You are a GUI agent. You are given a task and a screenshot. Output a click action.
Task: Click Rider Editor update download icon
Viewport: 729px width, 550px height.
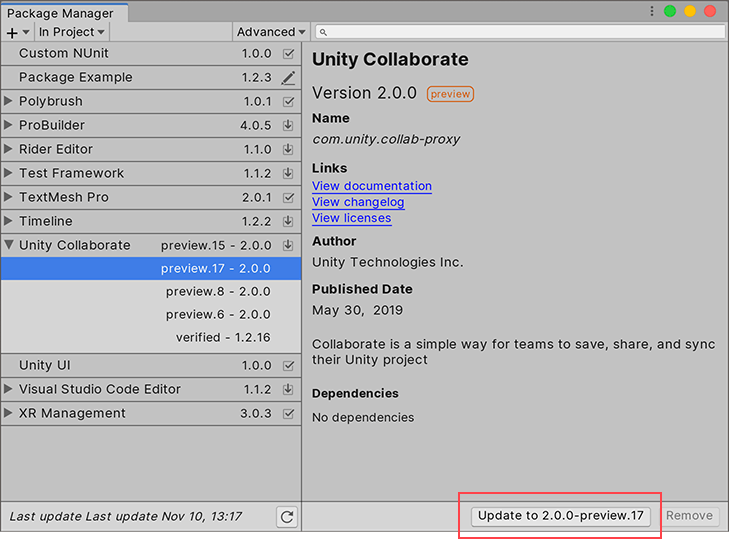tap(288, 149)
